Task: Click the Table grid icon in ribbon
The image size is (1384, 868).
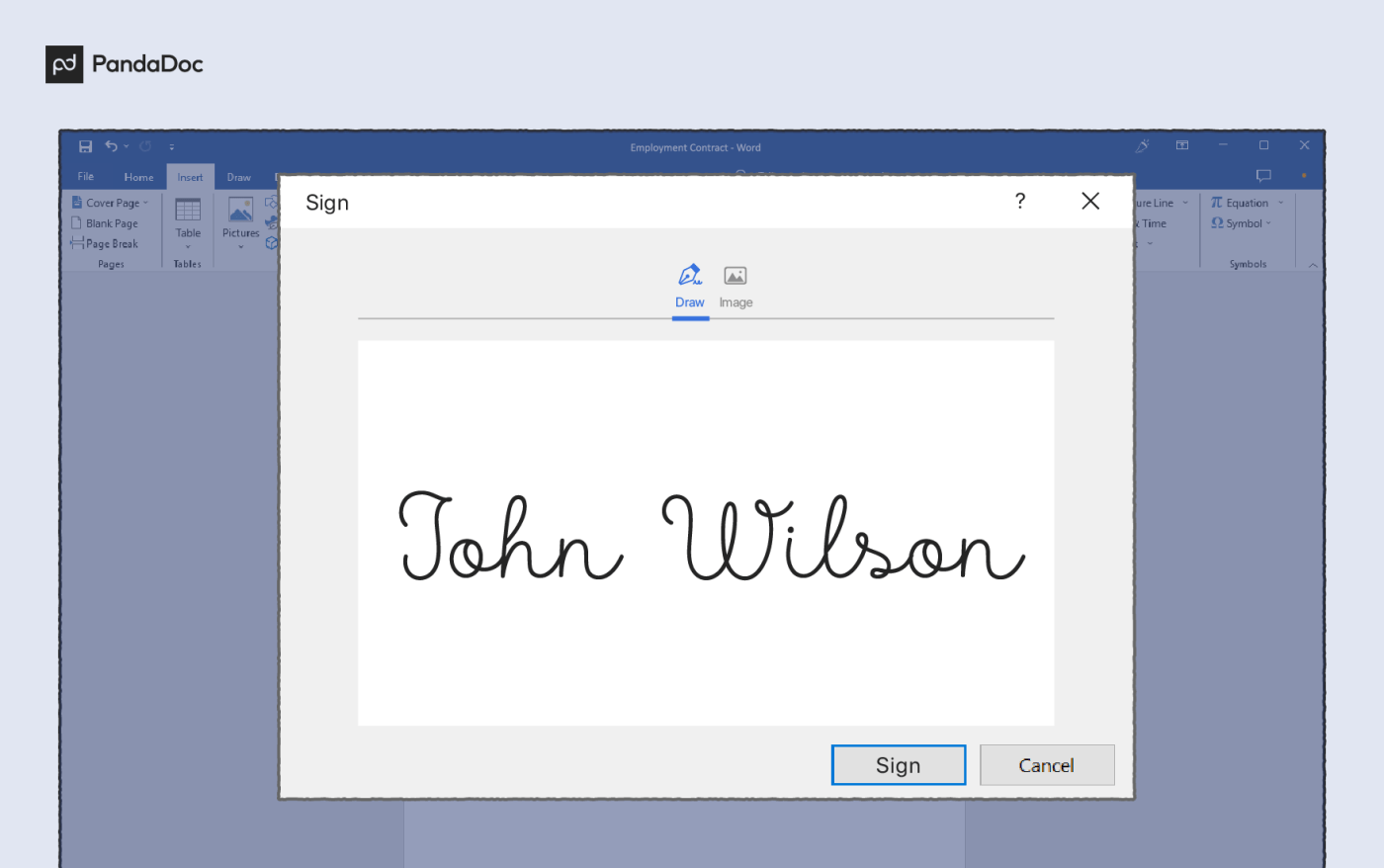Action: (188, 210)
